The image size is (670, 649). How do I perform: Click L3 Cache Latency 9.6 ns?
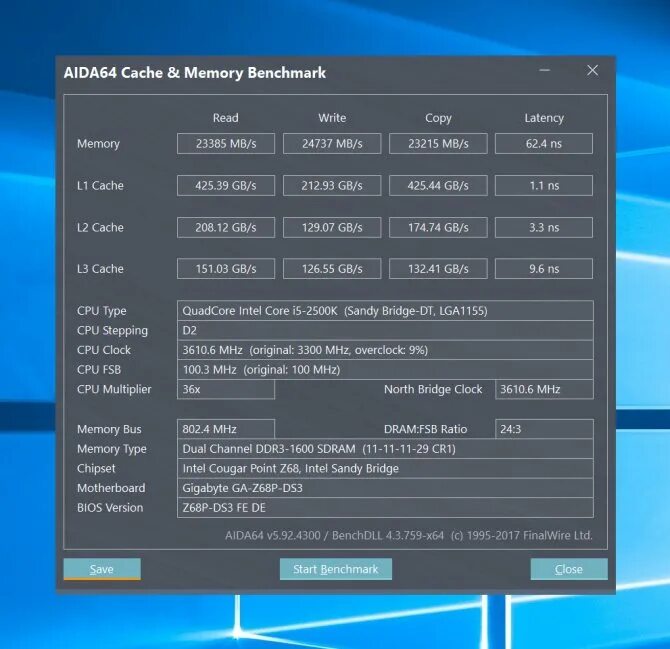pos(544,269)
